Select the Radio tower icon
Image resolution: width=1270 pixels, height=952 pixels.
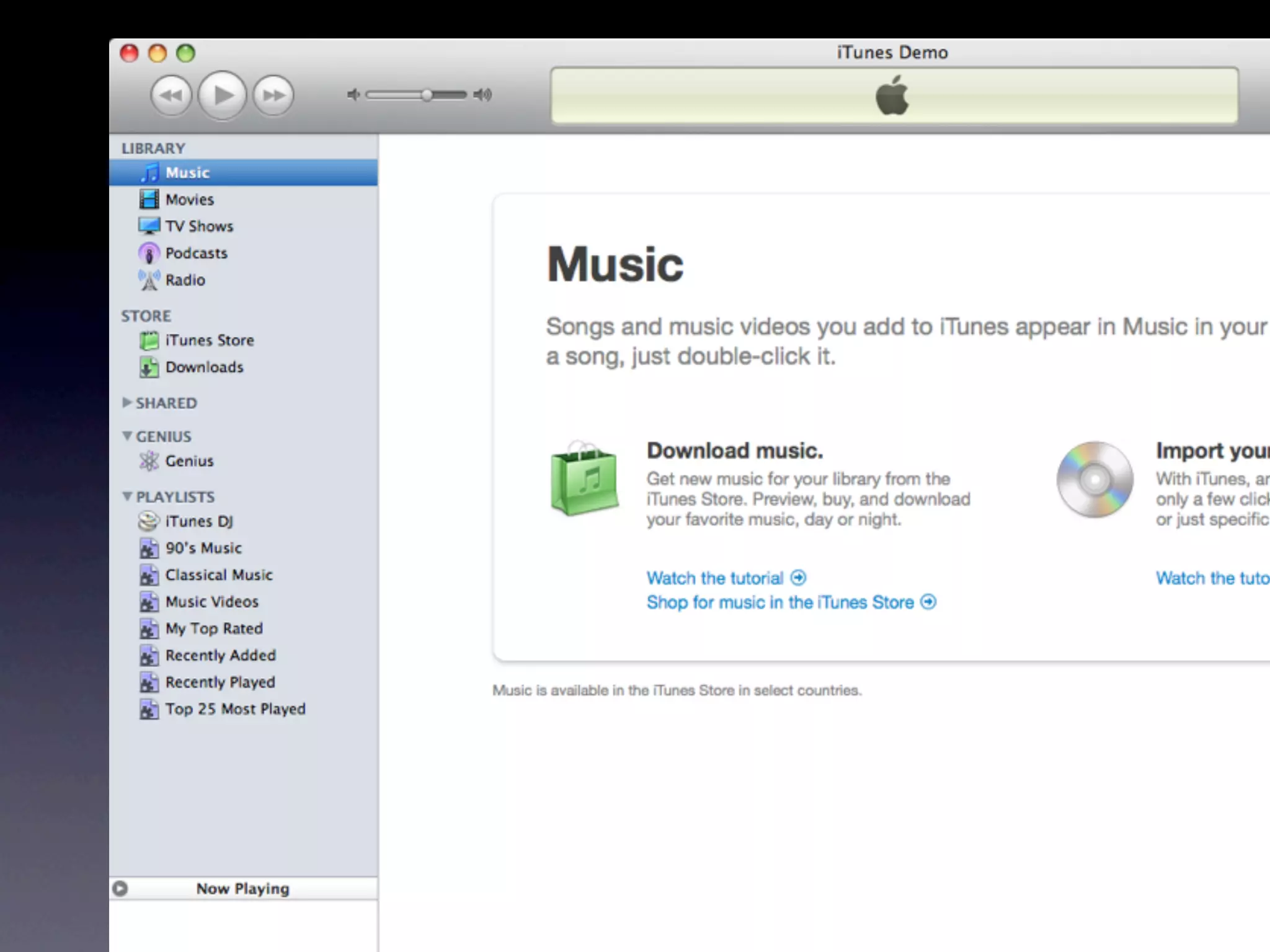149,280
